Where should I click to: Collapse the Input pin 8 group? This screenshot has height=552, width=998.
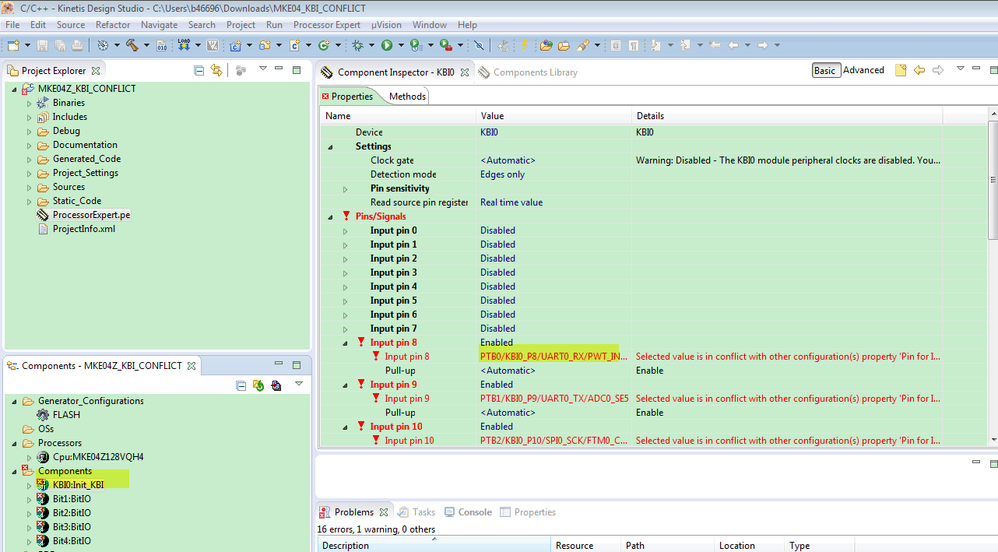point(345,343)
